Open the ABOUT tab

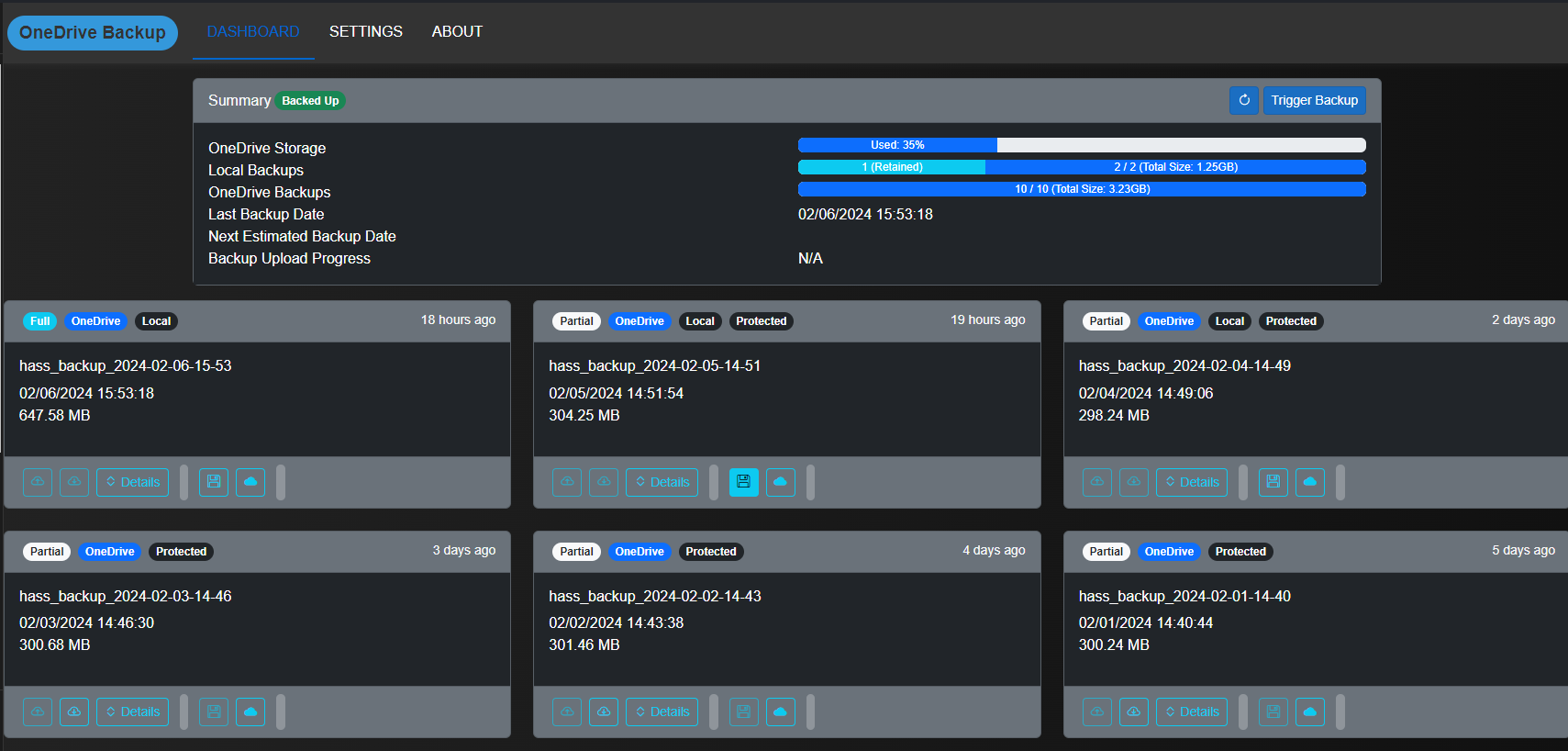coord(457,31)
